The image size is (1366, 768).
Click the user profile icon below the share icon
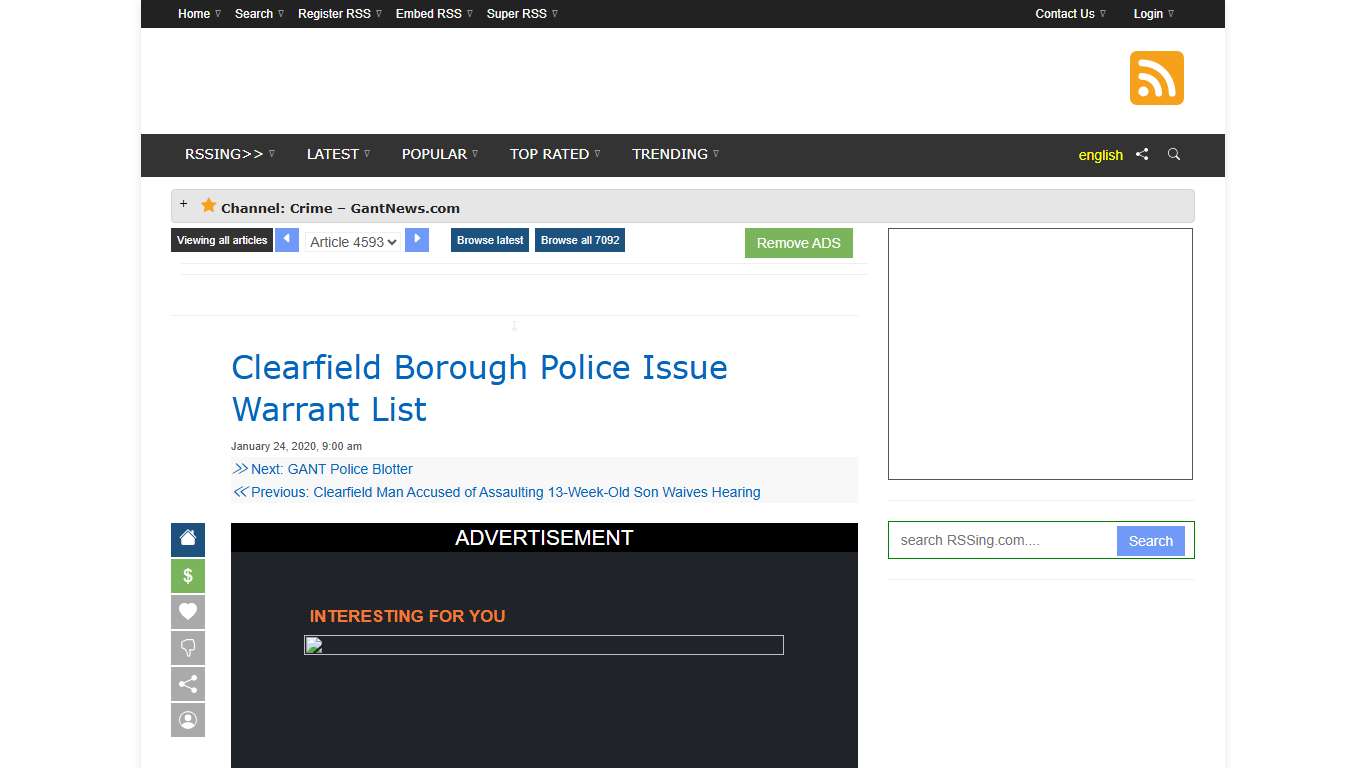point(187,719)
